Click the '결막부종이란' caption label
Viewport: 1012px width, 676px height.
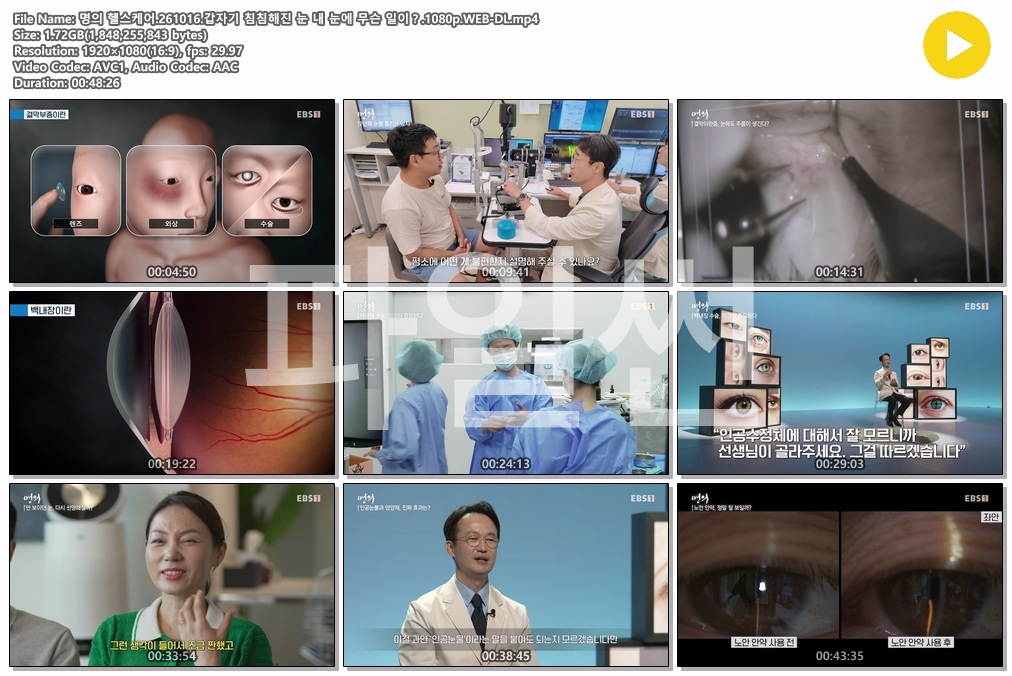(x=46, y=114)
